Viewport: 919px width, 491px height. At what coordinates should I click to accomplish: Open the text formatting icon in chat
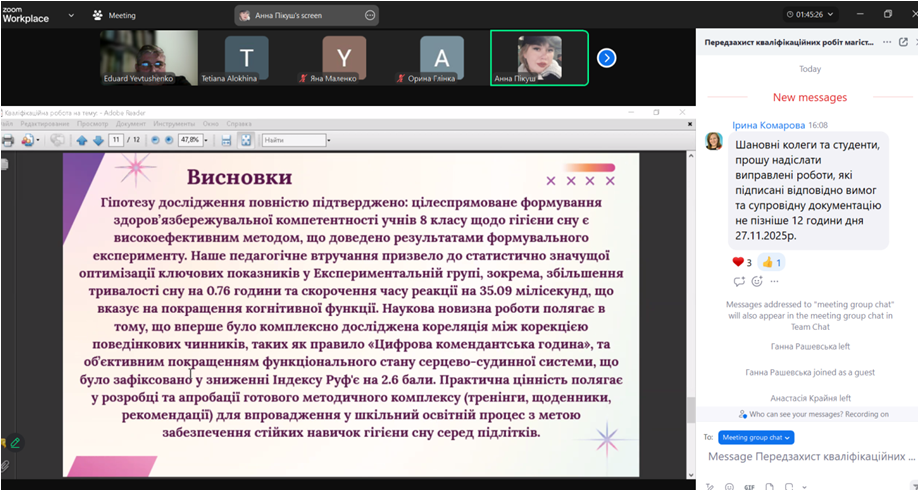click(711, 487)
